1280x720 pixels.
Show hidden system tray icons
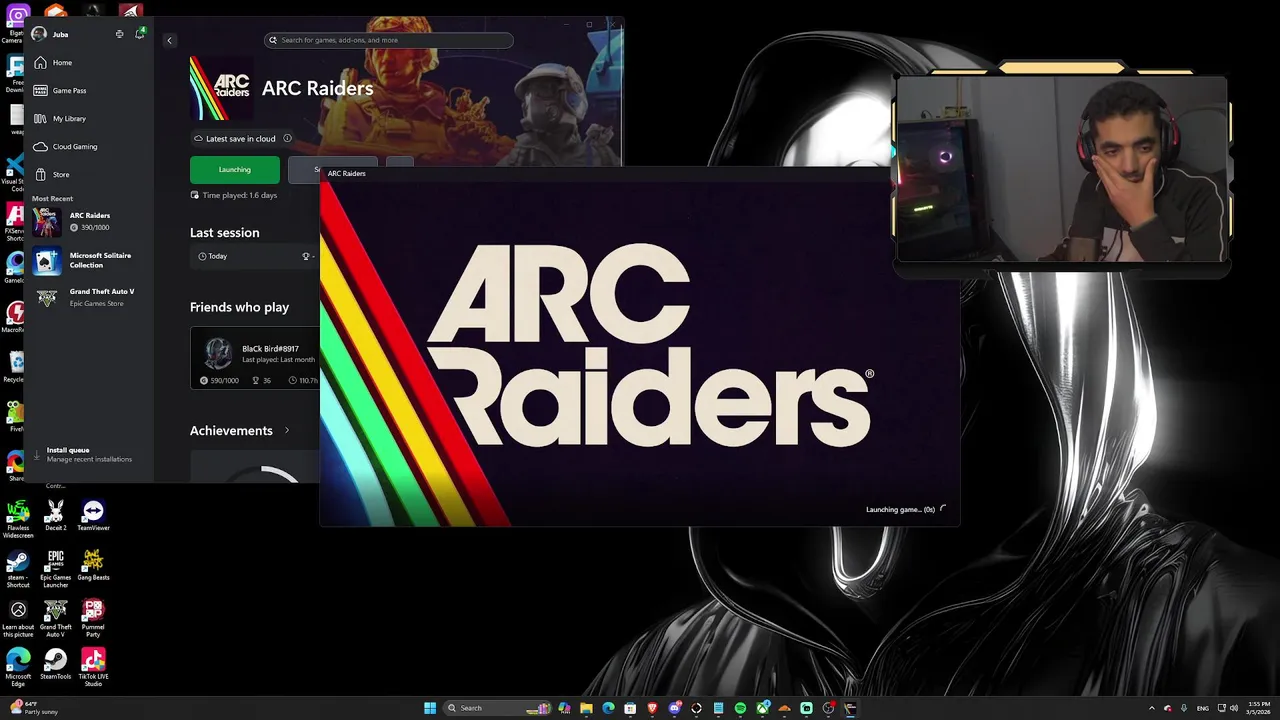click(1151, 708)
